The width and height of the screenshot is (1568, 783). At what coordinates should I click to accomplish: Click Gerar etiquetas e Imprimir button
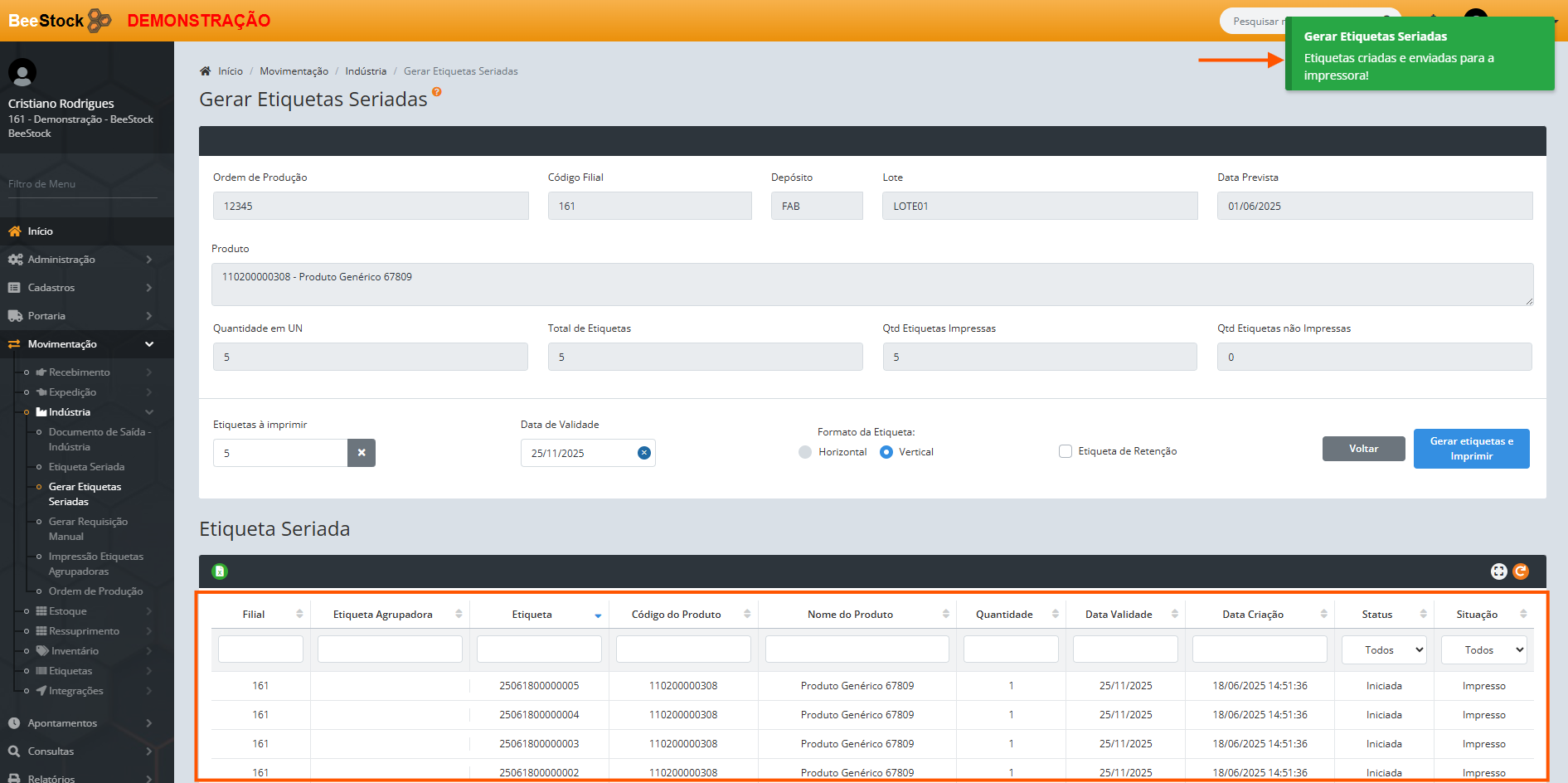1471,449
